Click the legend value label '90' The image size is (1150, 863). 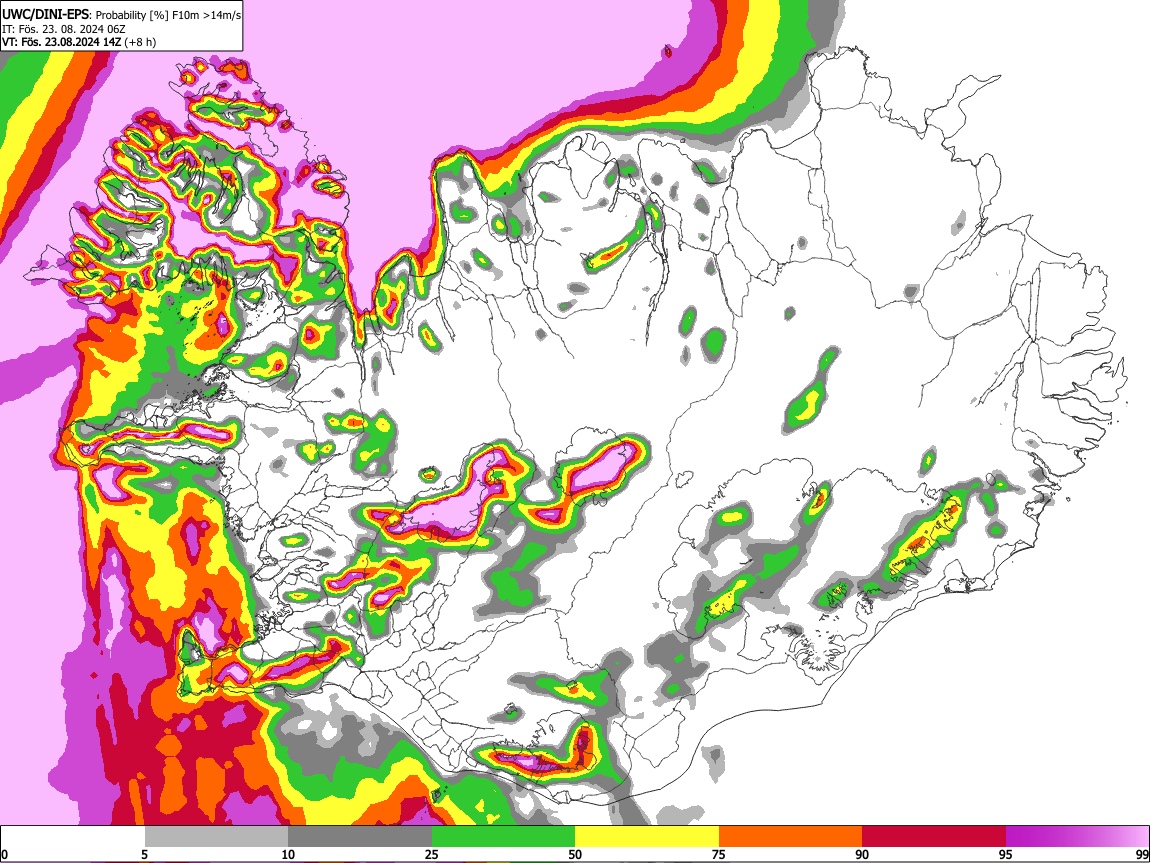click(862, 854)
